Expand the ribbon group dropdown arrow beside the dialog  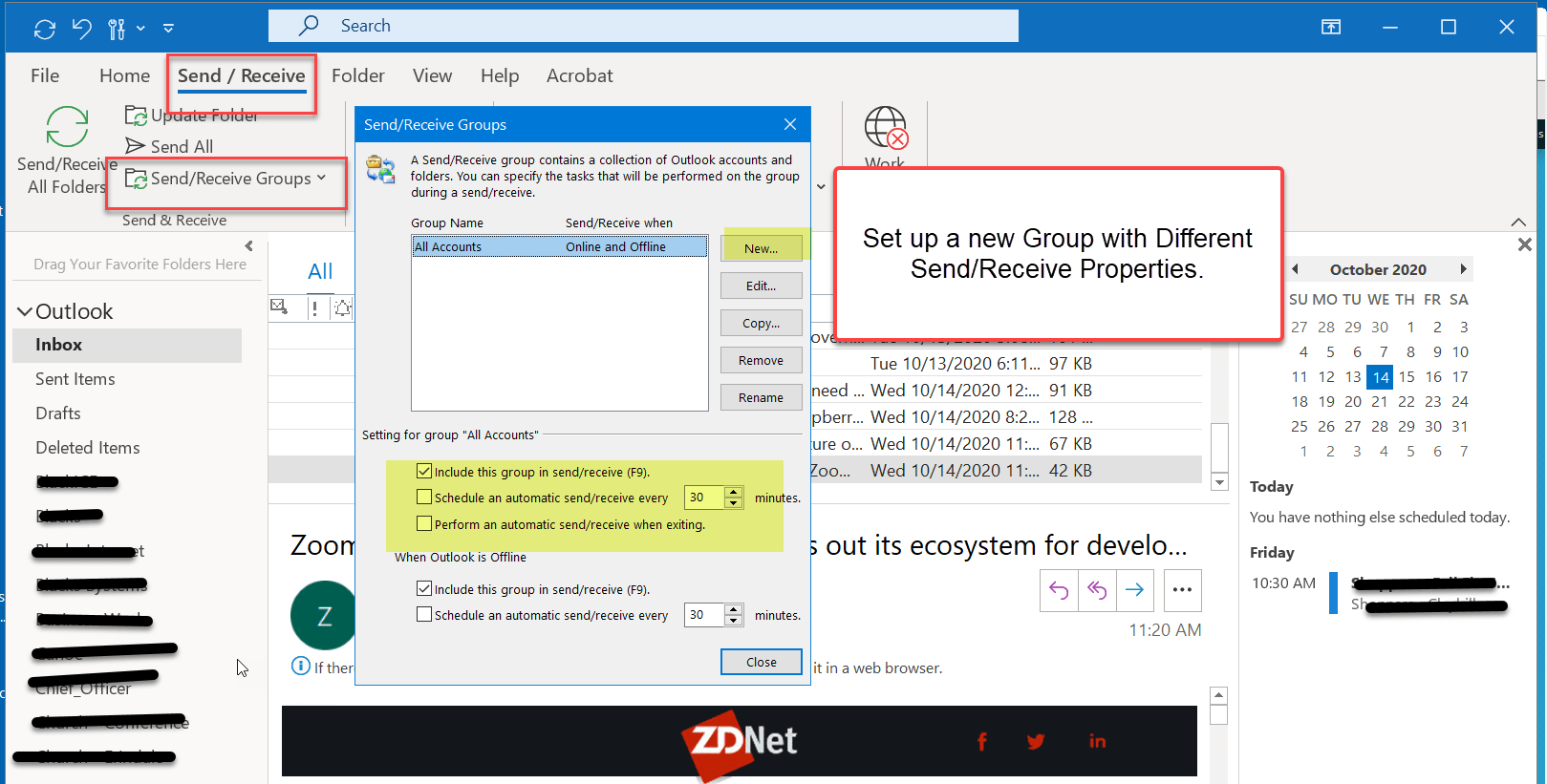pyautogui.click(x=821, y=186)
